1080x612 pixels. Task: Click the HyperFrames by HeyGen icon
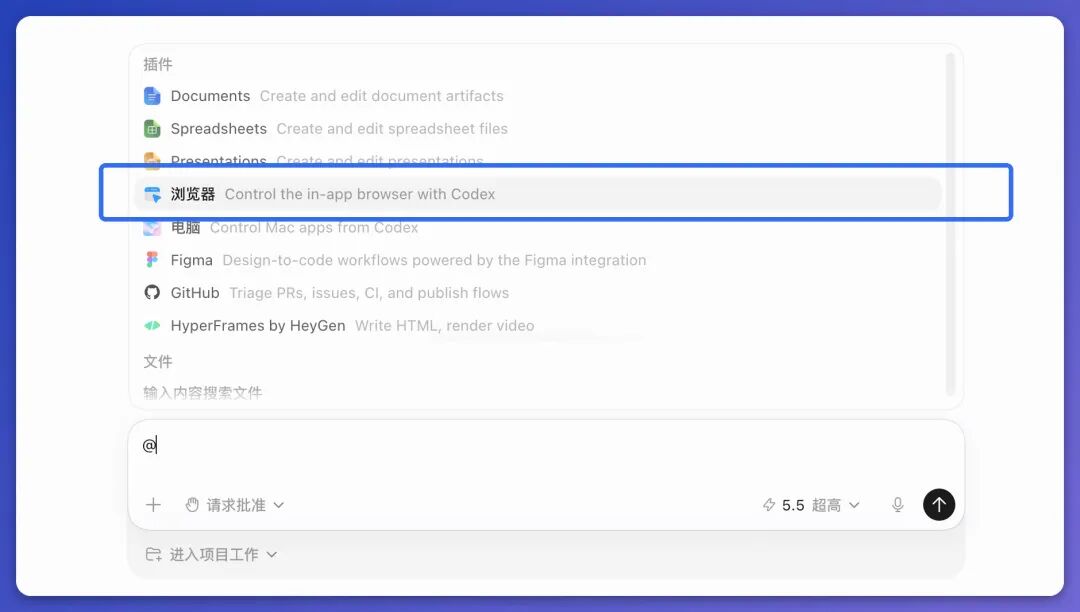click(152, 326)
